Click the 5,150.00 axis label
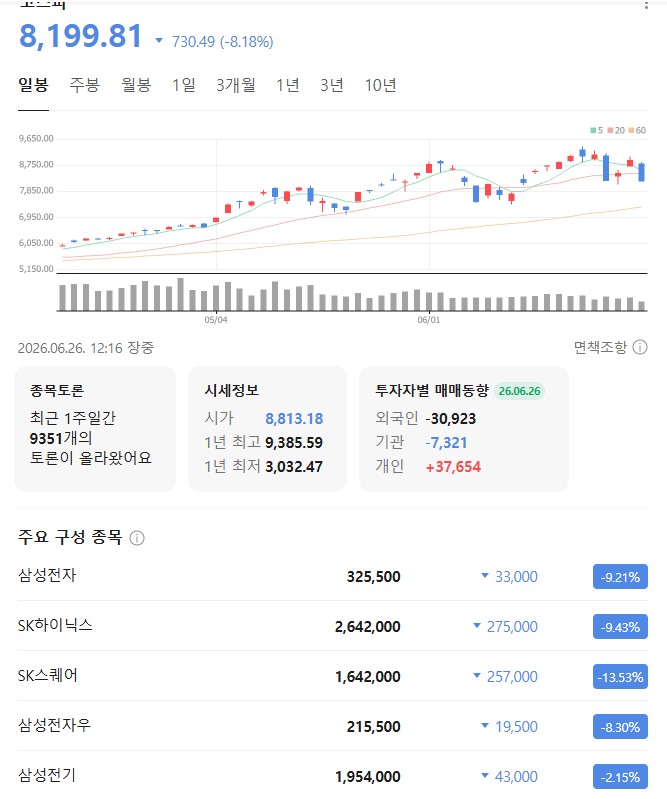Screen dimensions: 667x799 [x=36, y=269]
